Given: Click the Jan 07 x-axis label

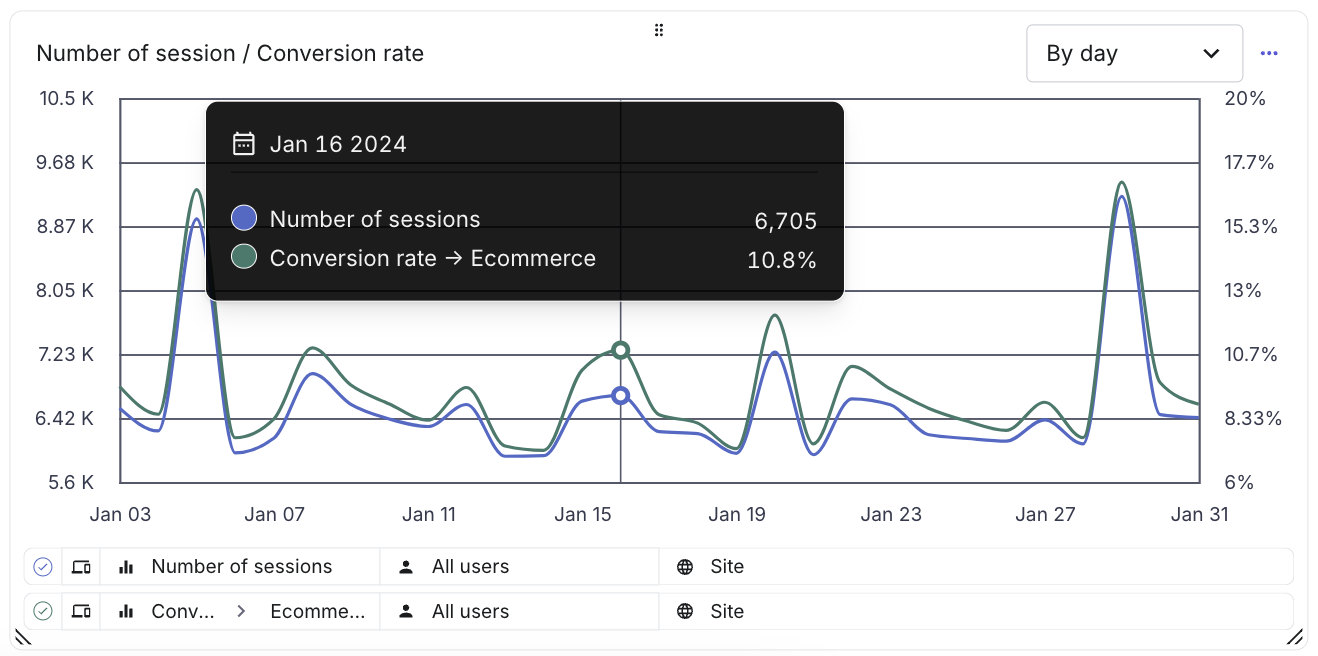Looking at the screenshot, I should pos(274,515).
